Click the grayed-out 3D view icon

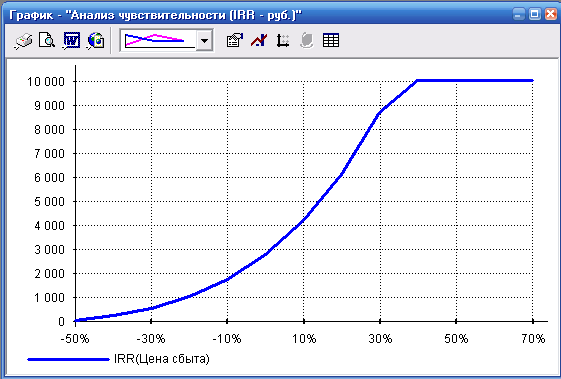point(307,40)
